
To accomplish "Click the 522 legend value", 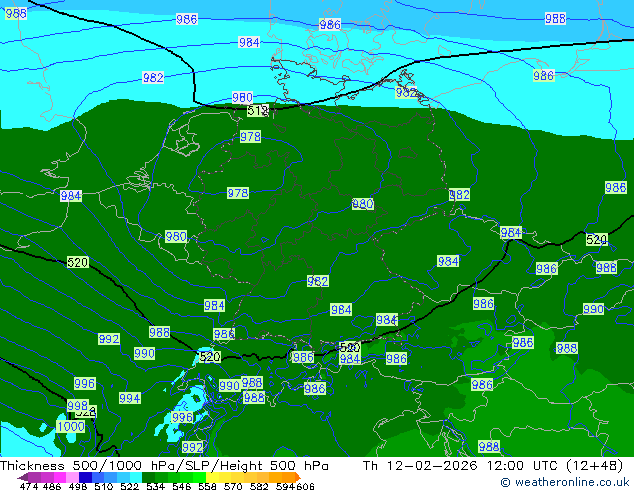I will (x=129, y=486).
